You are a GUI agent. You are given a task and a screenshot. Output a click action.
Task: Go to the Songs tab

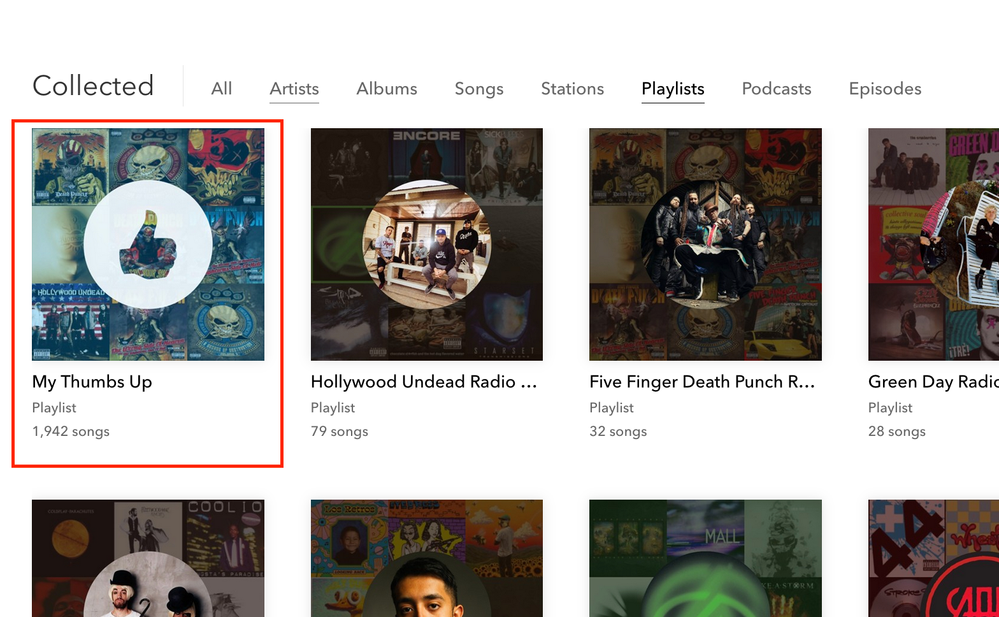pyautogui.click(x=479, y=89)
